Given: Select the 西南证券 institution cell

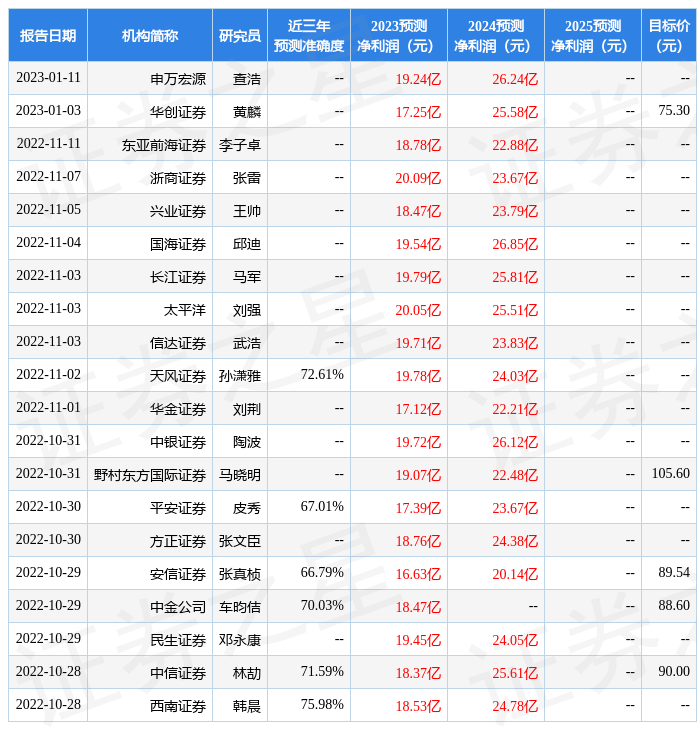Looking at the screenshot, I should (150, 706).
